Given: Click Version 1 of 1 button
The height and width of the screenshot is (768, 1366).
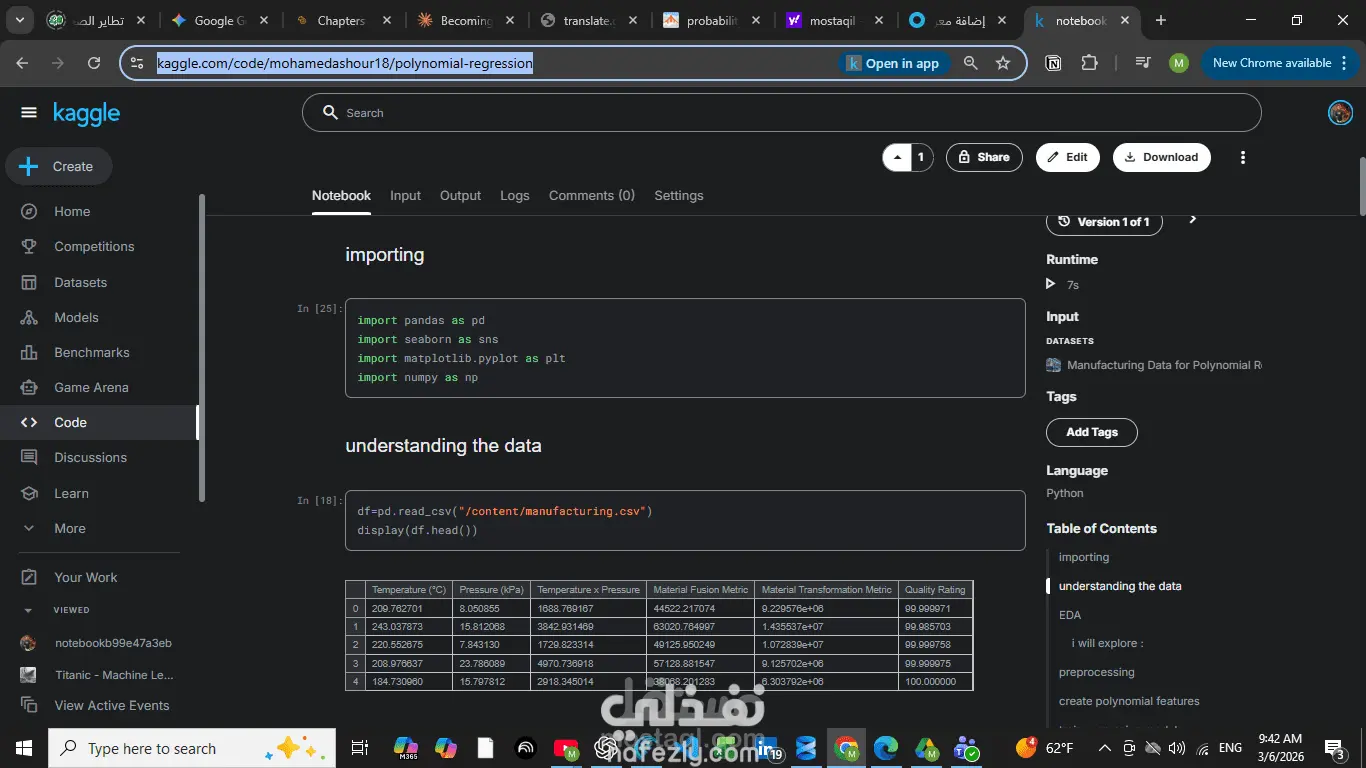Looking at the screenshot, I should pos(1104,221).
